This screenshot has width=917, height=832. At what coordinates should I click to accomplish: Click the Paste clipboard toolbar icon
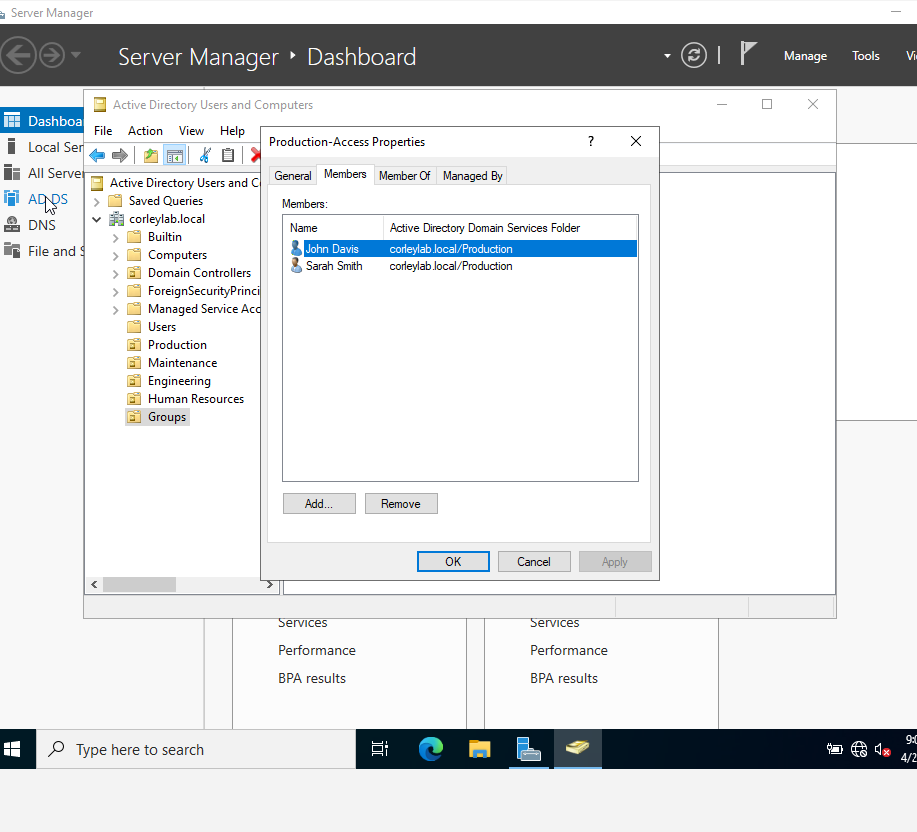coord(227,155)
